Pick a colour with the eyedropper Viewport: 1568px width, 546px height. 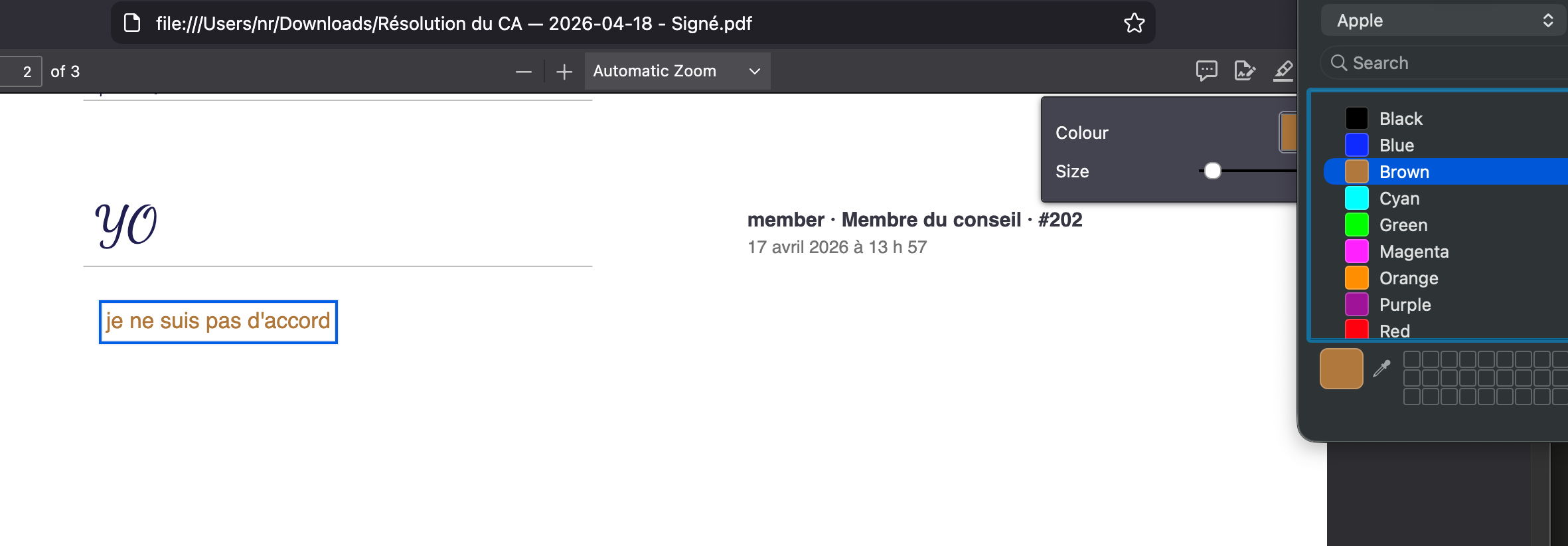(1382, 368)
